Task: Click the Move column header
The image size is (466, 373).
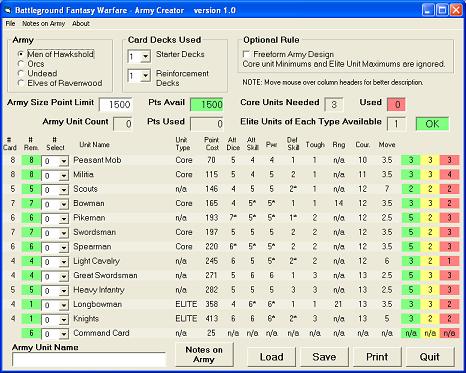Action: (387, 145)
